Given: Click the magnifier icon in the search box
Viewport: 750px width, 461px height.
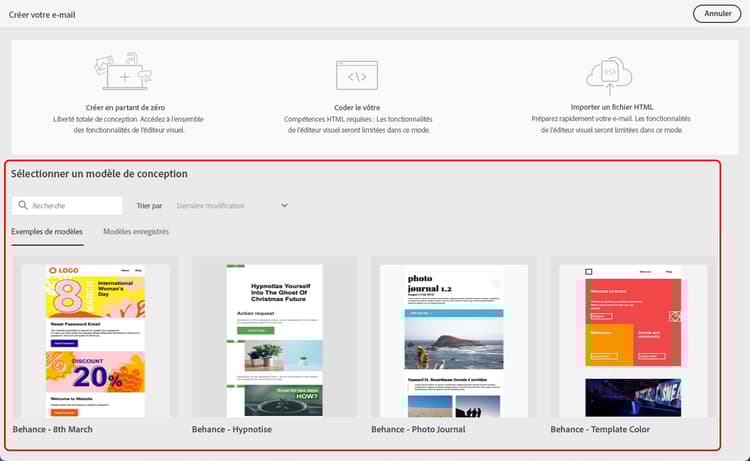Looking at the screenshot, I should 22,205.
